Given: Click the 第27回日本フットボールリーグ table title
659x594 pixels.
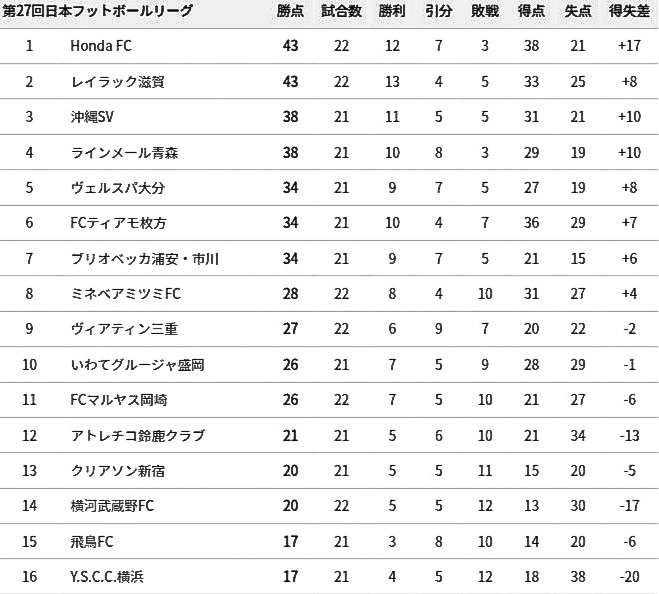Looking at the screenshot, I should pyautogui.click(x=98, y=12).
